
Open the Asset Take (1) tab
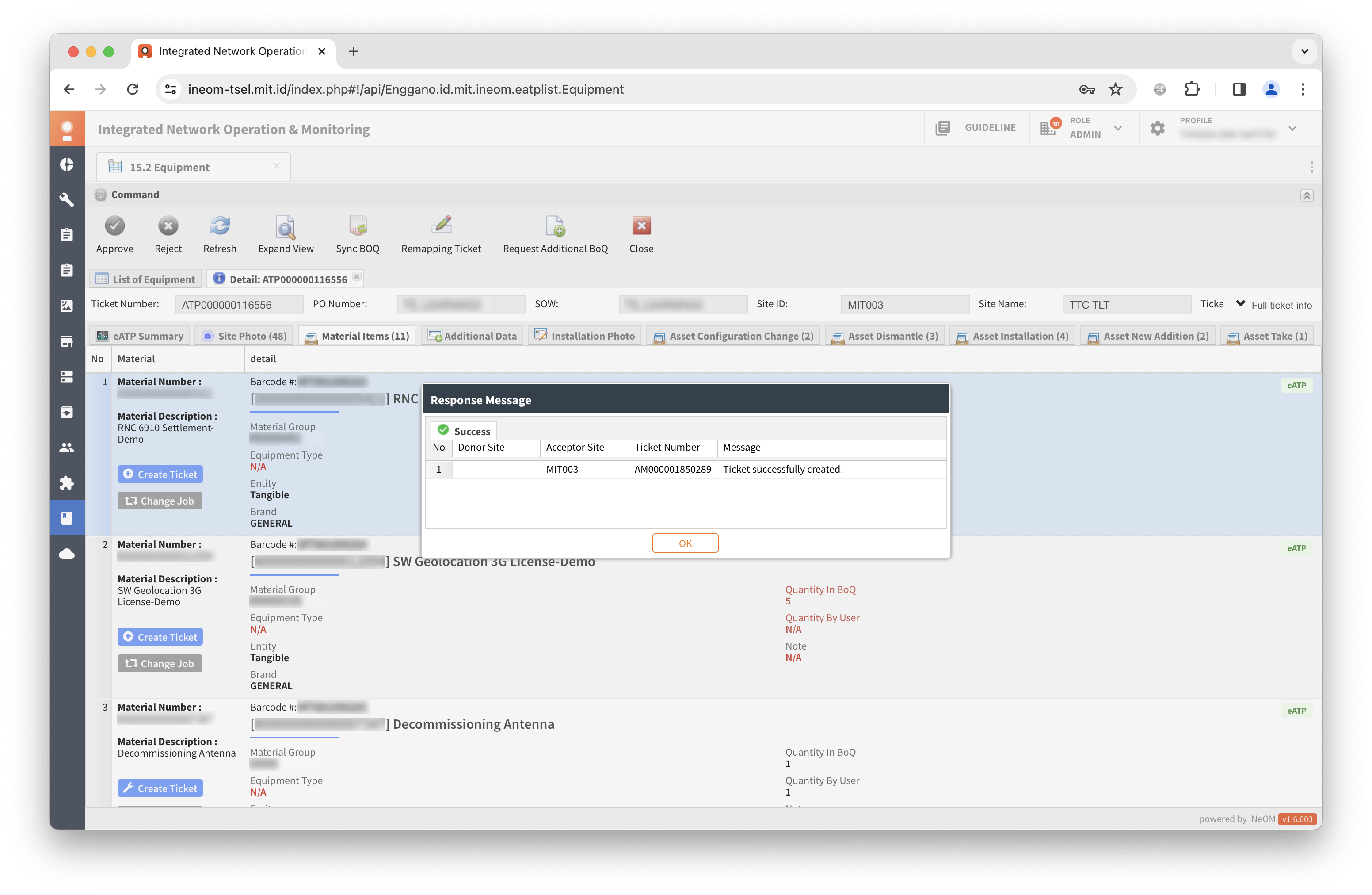1266,336
